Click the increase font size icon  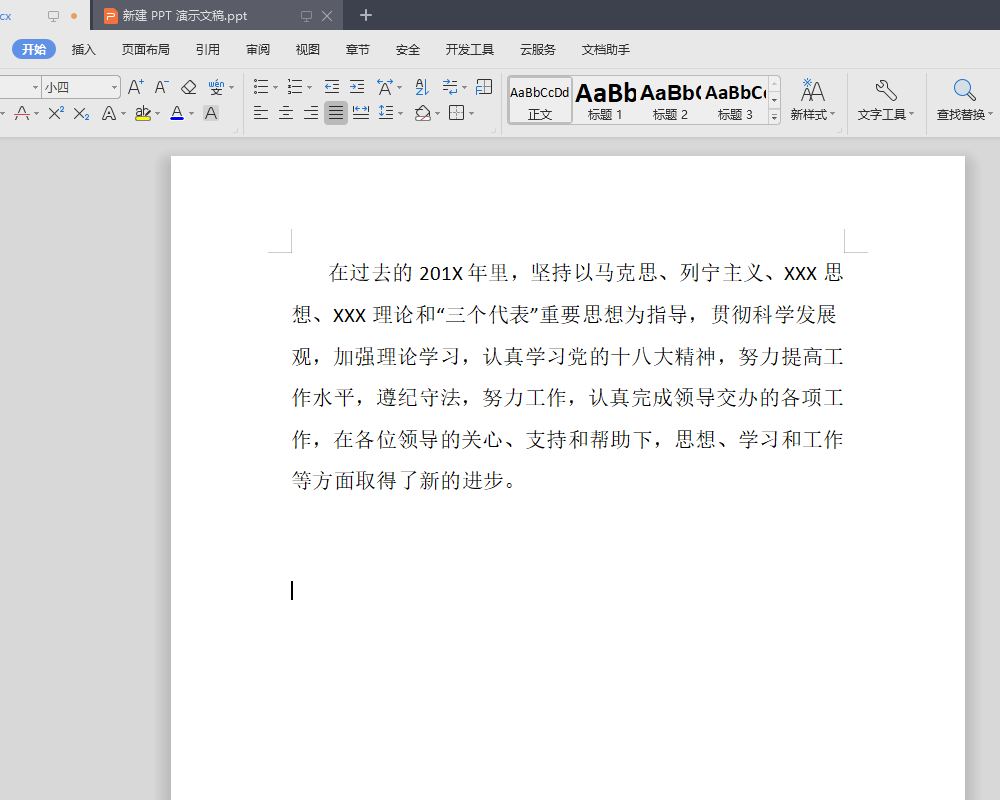136,87
